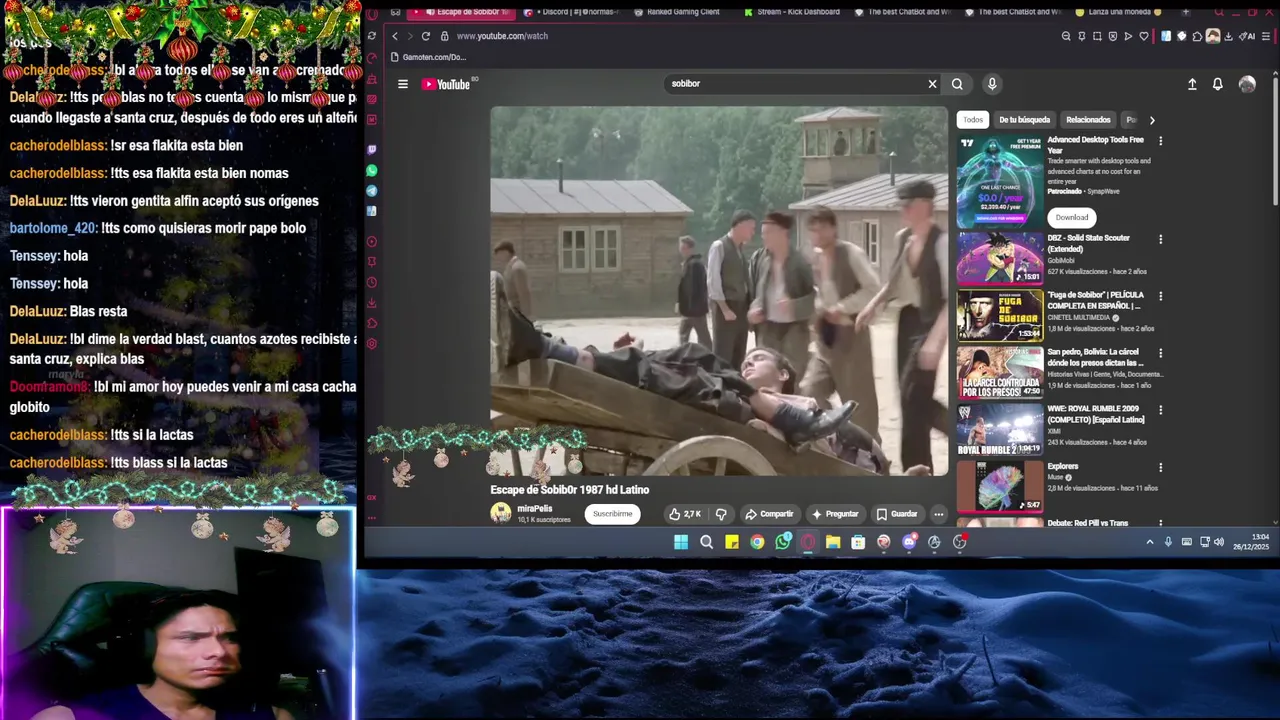Click the ad Download button
This screenshot has height=720, width=1280.
tap(1072, 217)
